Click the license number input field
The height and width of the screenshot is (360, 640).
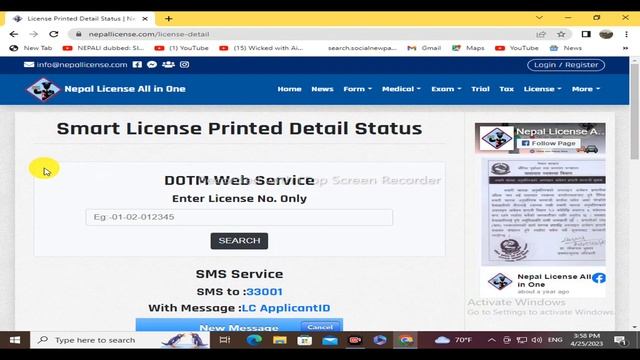(x=239, y=217)
